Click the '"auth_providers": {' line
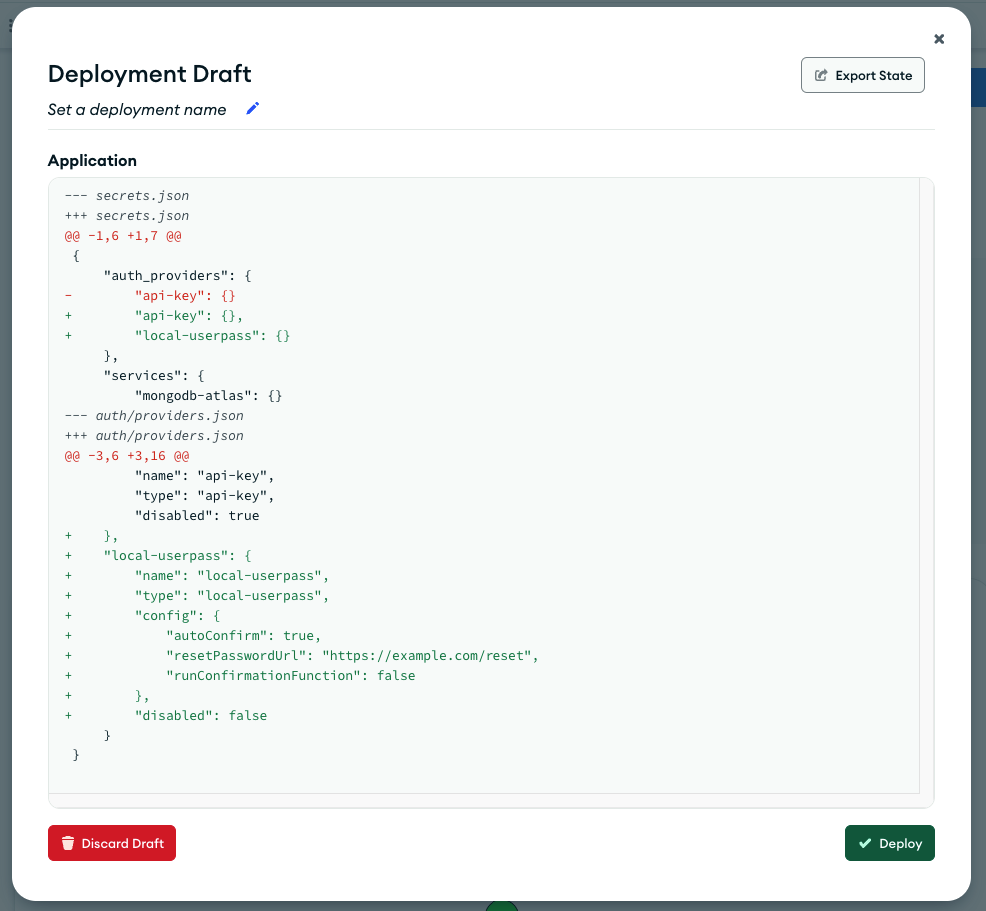 click(x=178, y=275)
